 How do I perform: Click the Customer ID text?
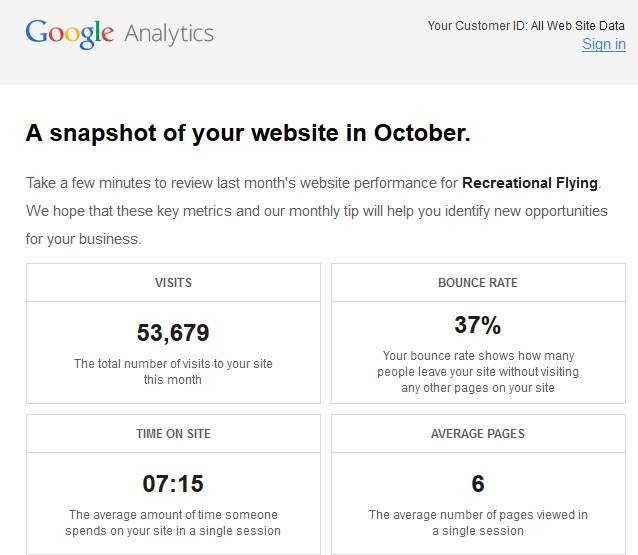526,26
